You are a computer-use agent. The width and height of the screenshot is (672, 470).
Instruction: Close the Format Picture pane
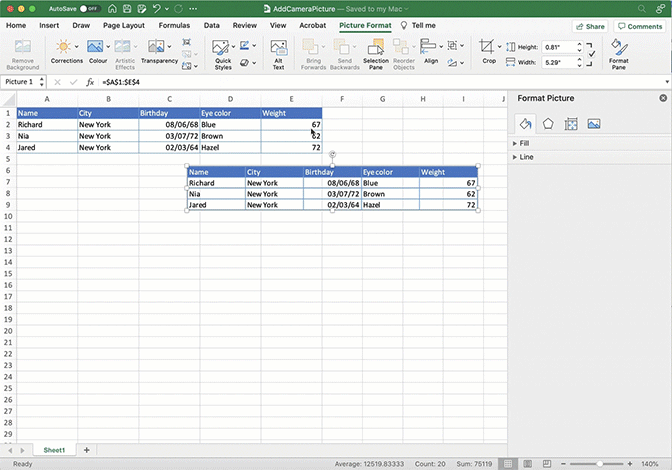(x=663, y=98)
